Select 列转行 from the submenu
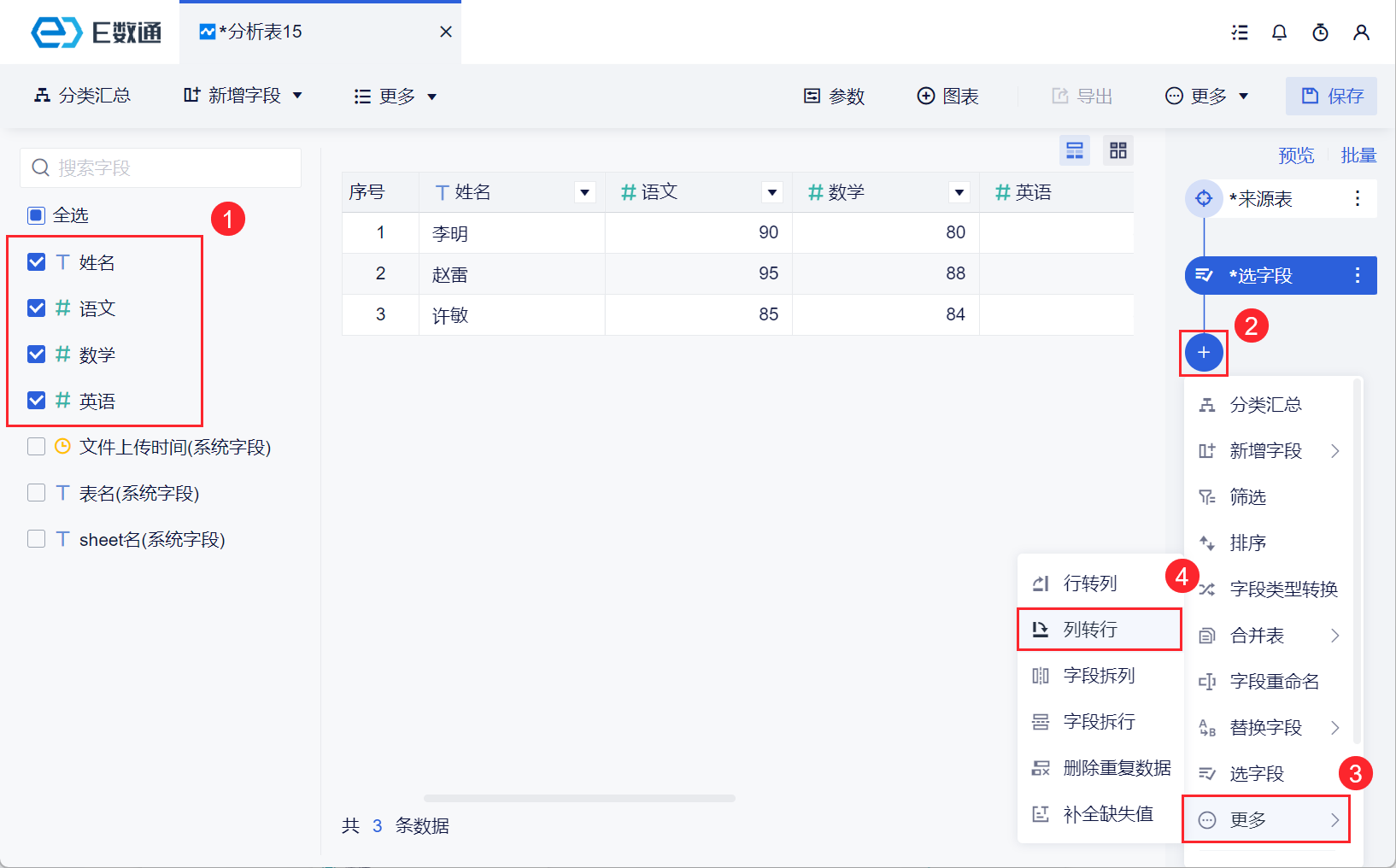 coord(1090,630)
